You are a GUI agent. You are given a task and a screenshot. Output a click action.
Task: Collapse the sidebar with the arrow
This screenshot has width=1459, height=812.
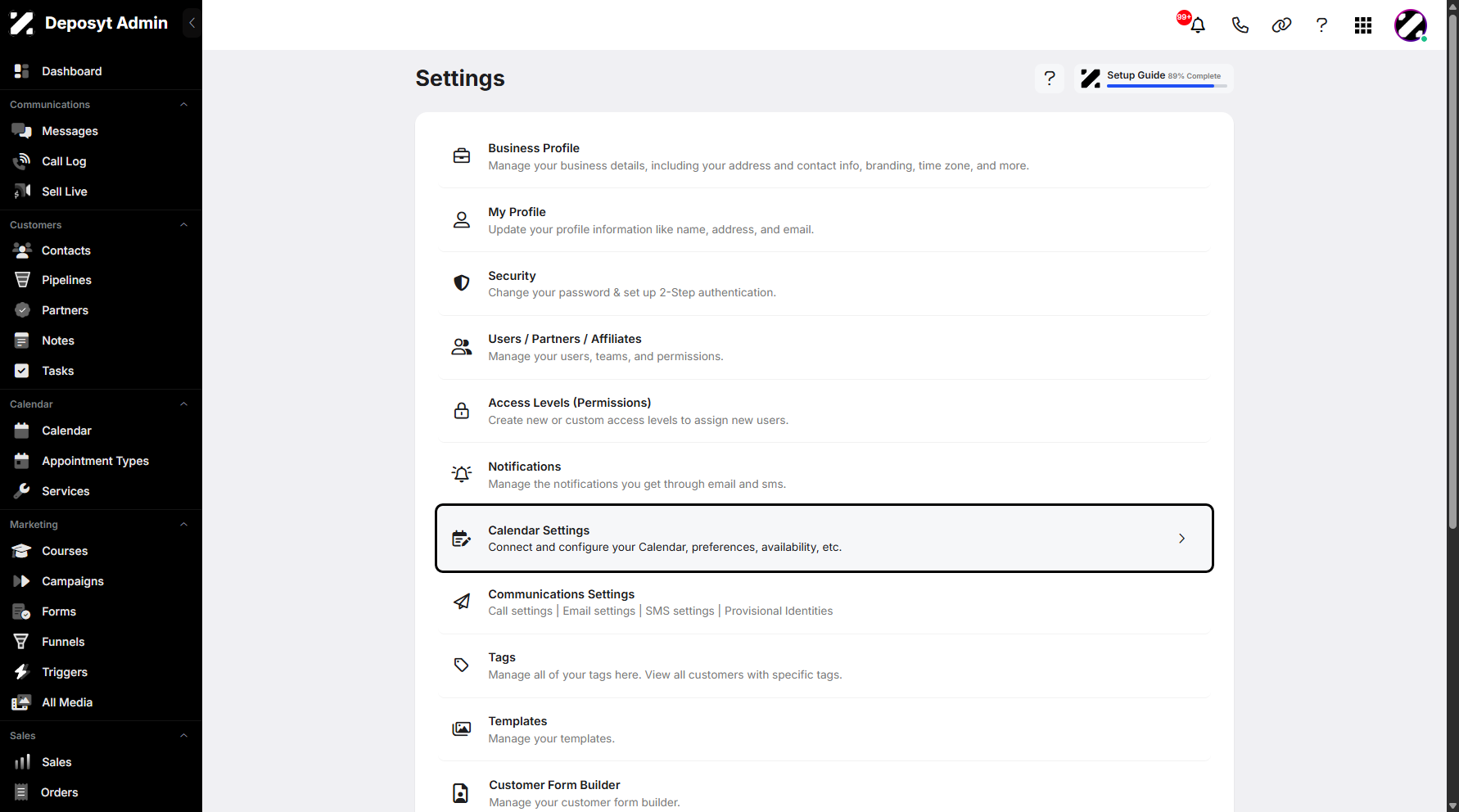[x=192, y=23]
